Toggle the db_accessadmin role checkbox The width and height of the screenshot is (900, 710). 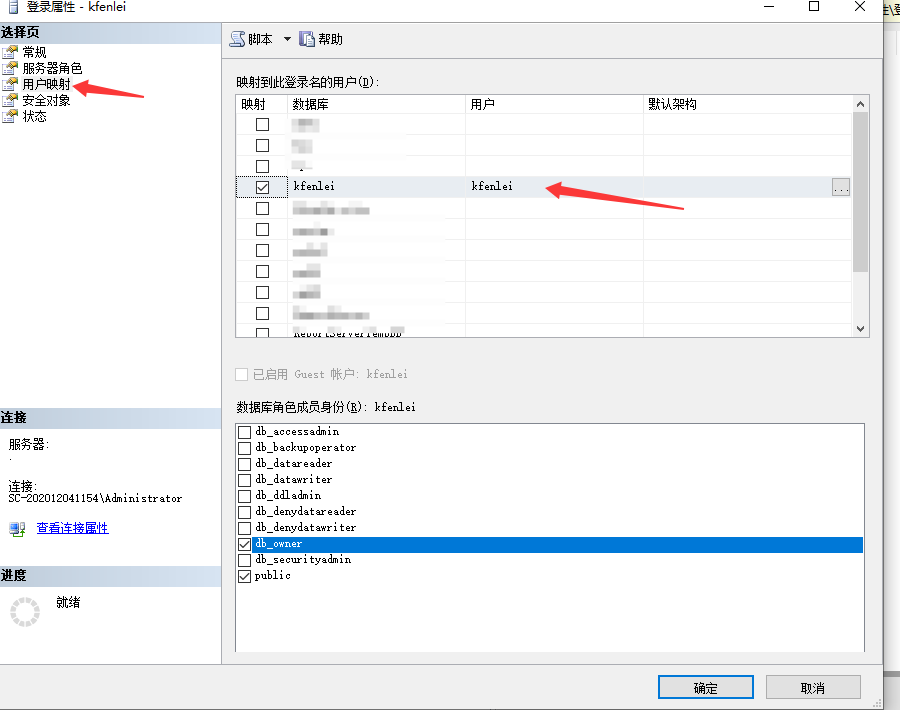coord(245,432)
